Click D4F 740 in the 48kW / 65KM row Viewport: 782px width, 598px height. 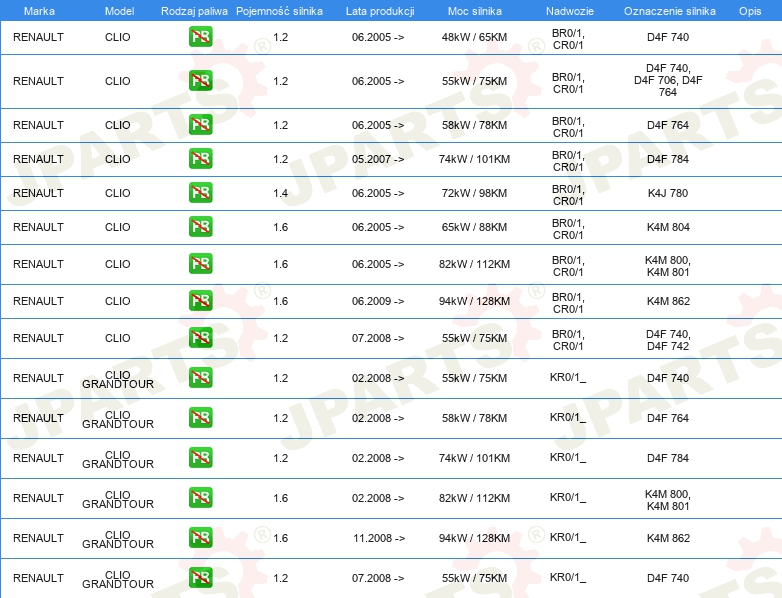tap(668, 37)
